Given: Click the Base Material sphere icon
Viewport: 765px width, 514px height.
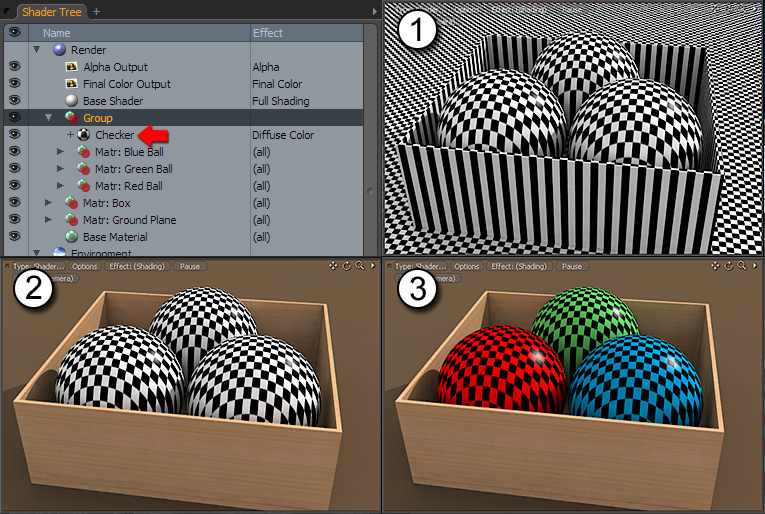Looking at the screenshot, I should 71,237.
